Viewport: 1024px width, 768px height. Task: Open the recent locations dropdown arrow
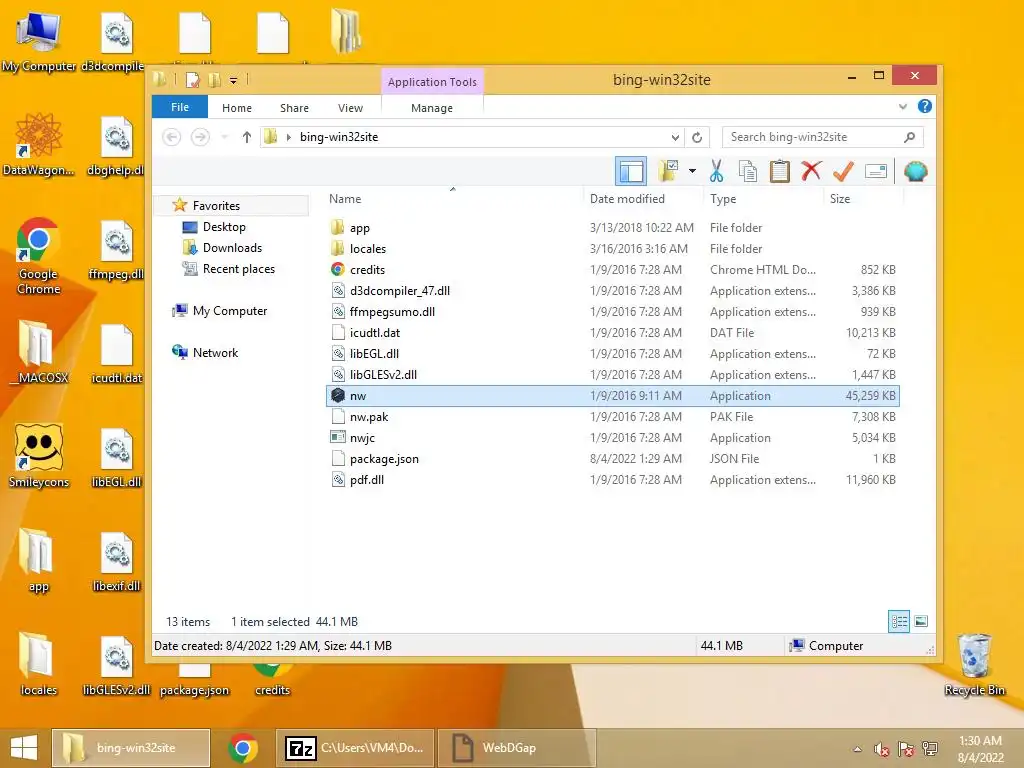click(225, 137)
